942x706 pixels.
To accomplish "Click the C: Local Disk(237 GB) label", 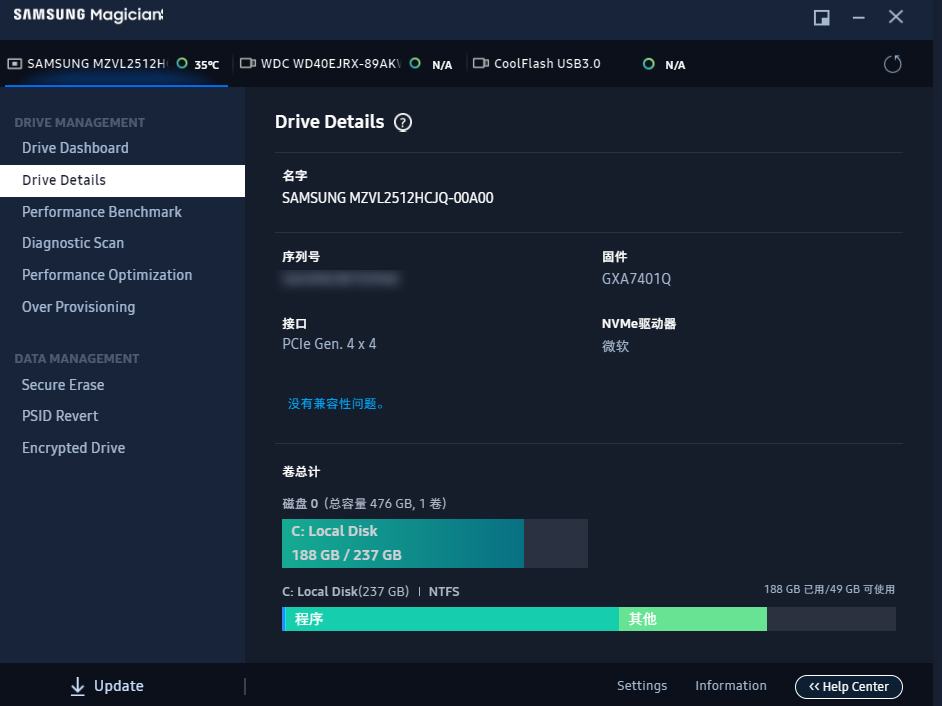I will click(x=345, y=592).
